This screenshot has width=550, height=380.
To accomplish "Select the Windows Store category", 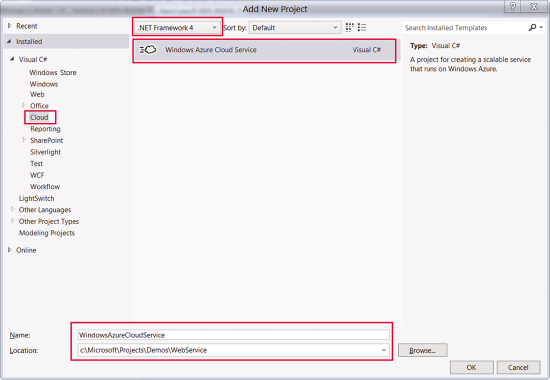I will coord(53,73).
